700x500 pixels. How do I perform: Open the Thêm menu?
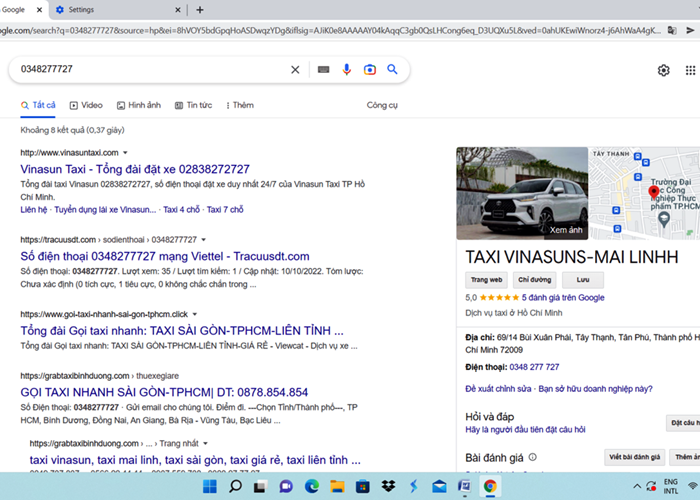(240, 105)
